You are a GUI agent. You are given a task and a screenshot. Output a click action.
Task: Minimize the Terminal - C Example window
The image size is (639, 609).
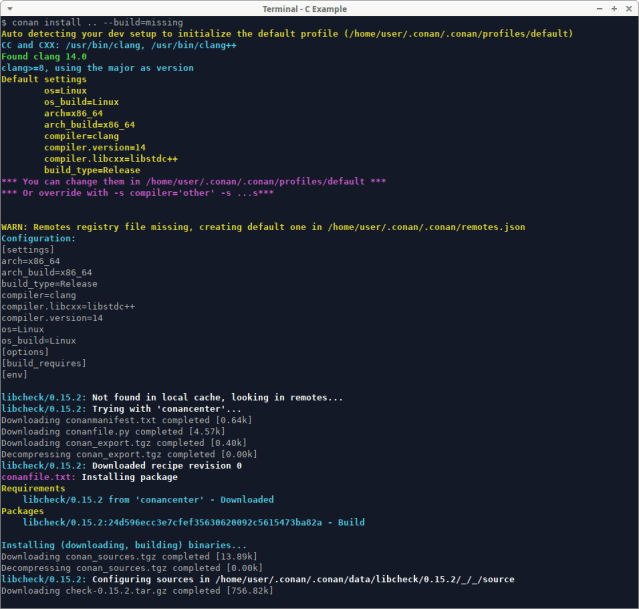599,9
